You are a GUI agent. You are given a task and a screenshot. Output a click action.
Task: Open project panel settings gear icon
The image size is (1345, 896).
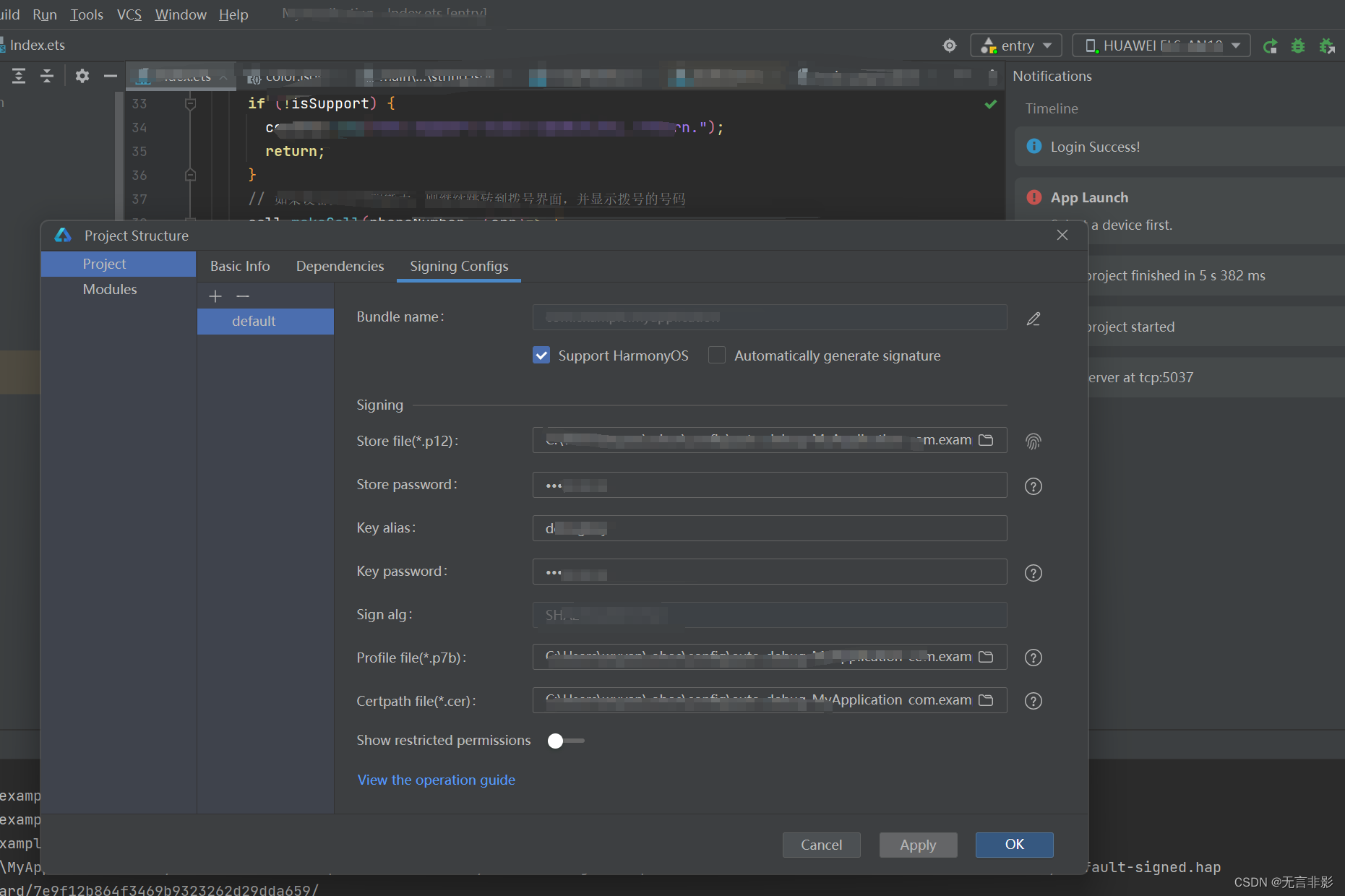click(x=82, y=76)
